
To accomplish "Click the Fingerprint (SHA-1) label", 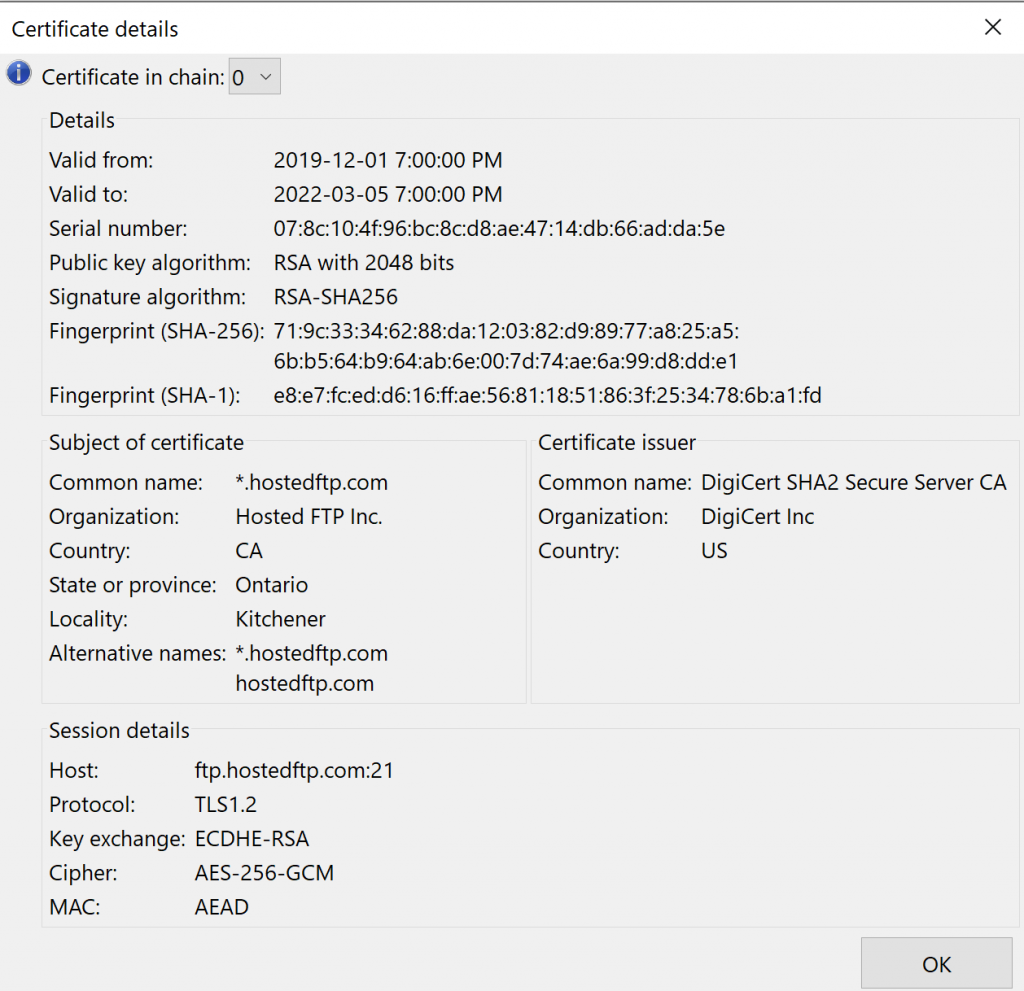I will coord(145,395).
